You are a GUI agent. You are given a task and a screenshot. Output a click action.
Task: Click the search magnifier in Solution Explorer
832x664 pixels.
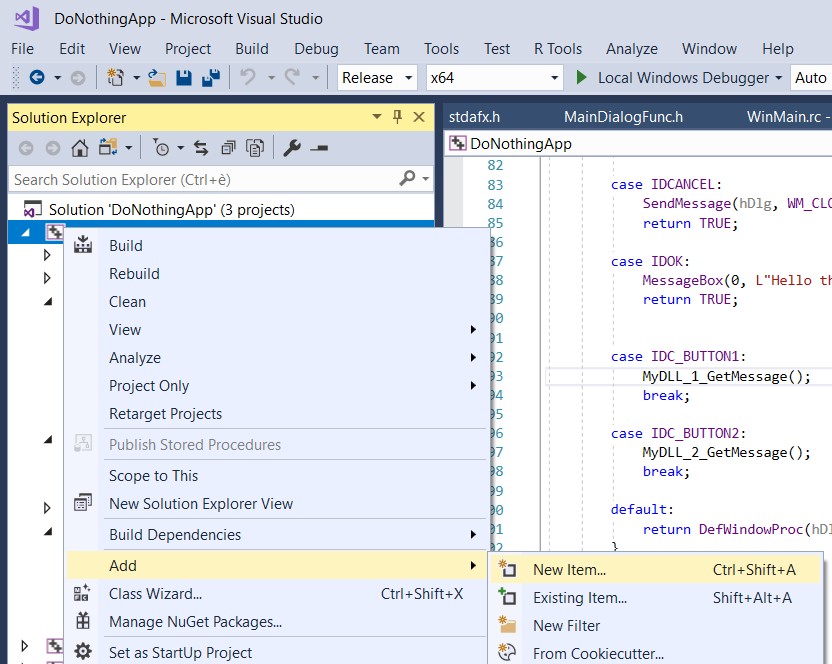407,178
